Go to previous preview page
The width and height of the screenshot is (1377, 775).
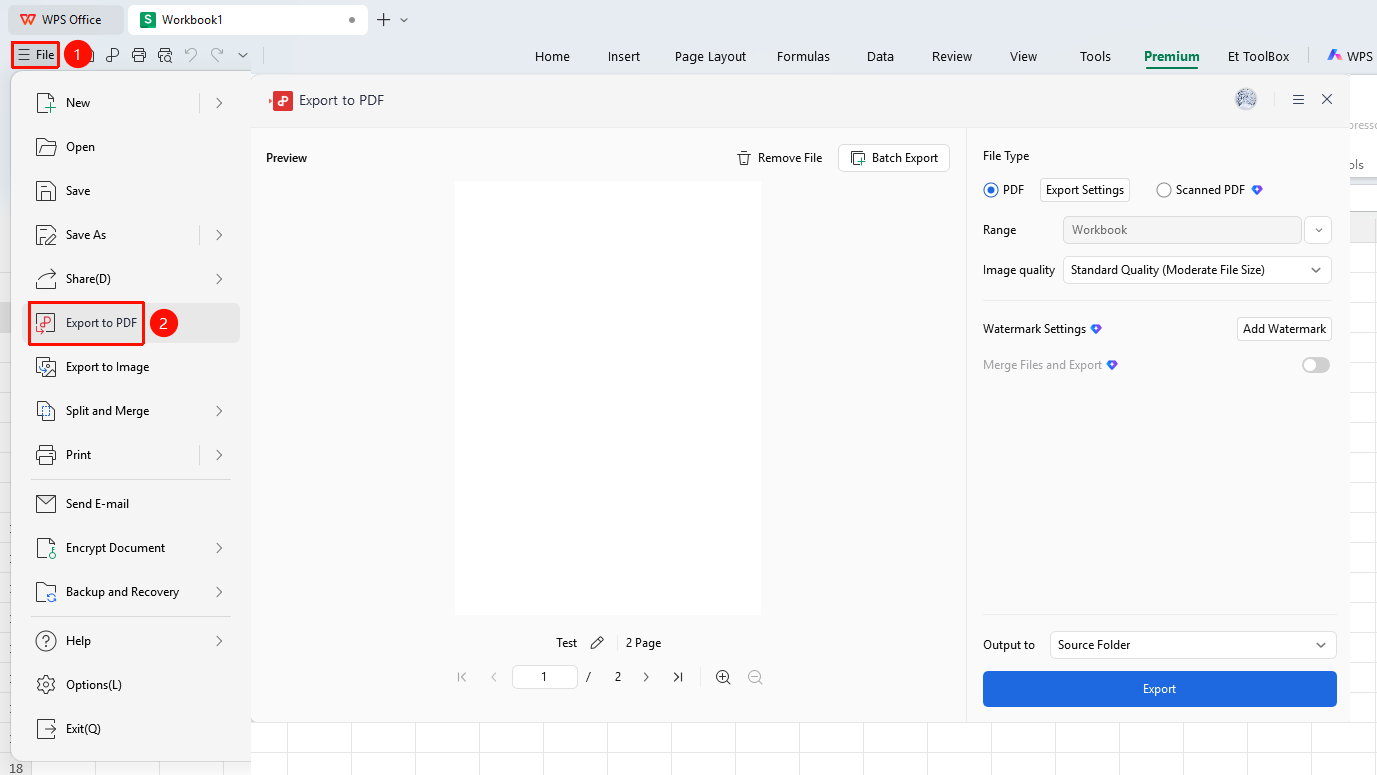pos(494,677)
